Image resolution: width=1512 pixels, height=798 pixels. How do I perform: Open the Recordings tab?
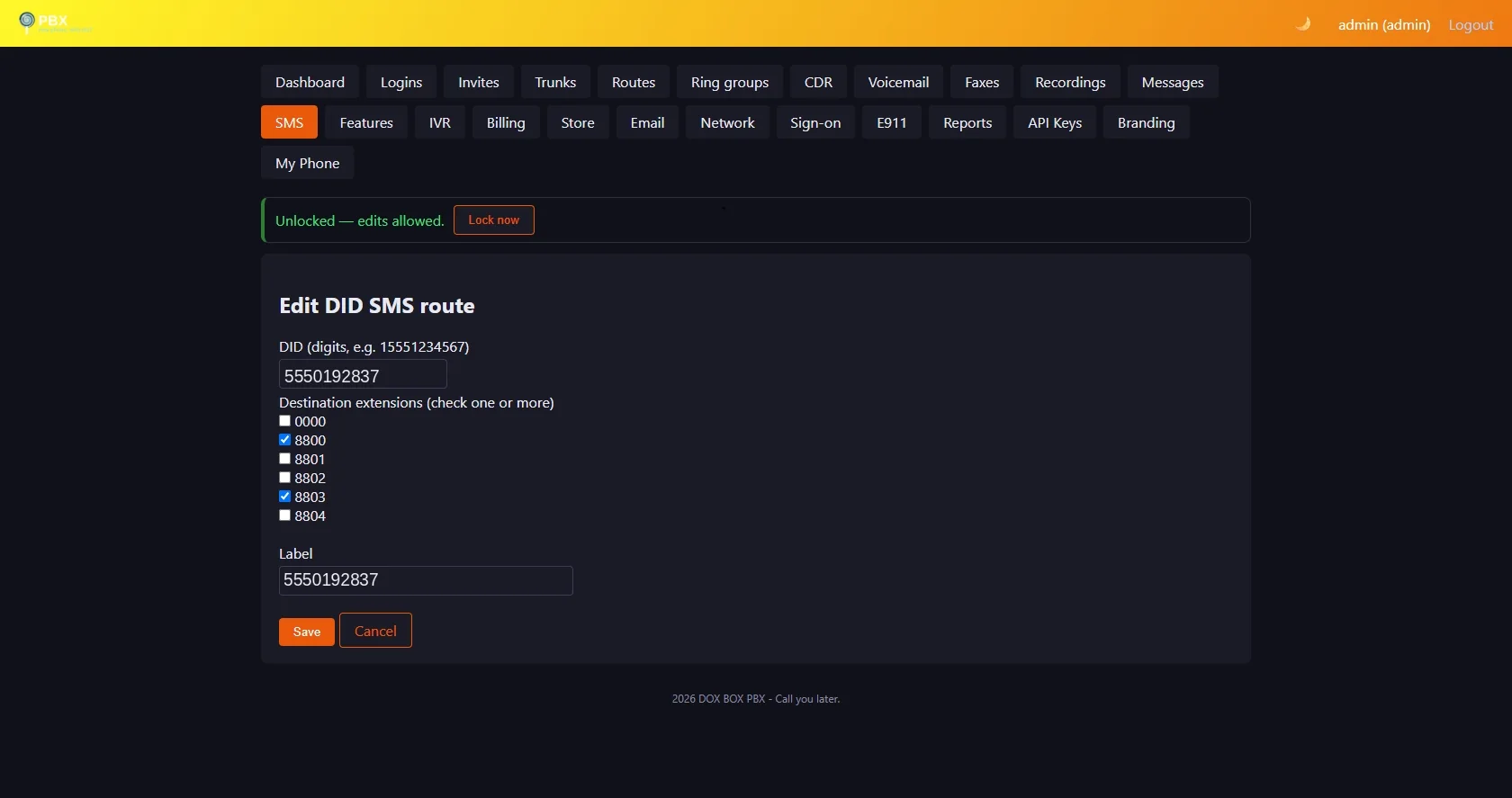point(1070,82)
